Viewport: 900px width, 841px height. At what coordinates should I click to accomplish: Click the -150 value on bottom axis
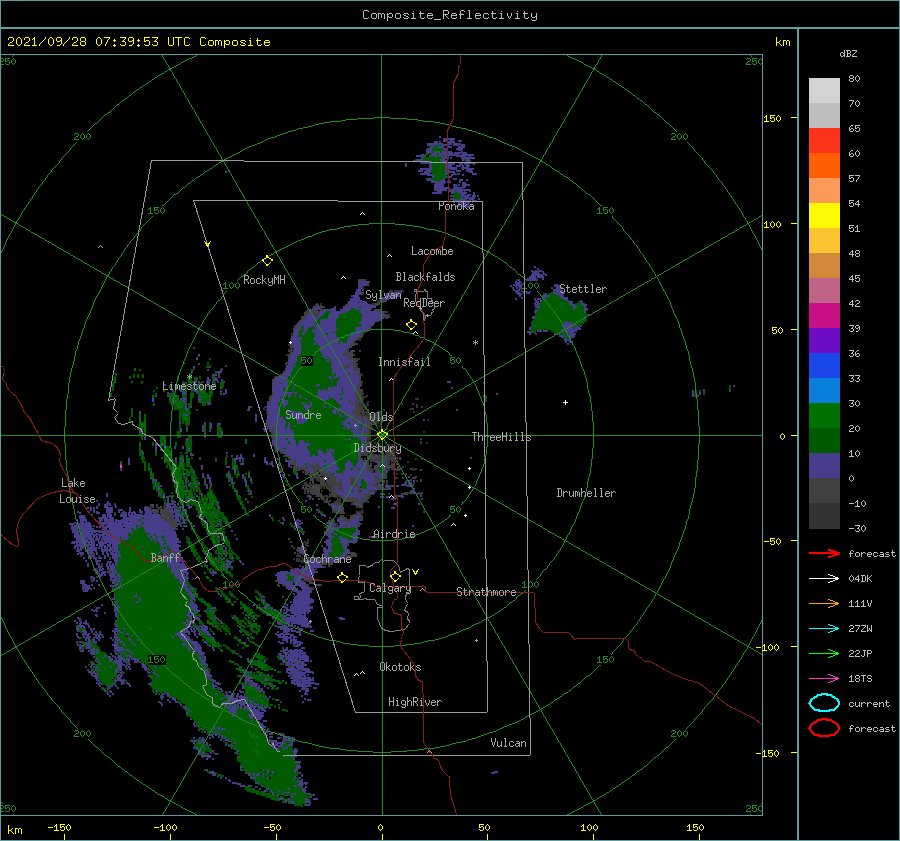click(59, 827)
